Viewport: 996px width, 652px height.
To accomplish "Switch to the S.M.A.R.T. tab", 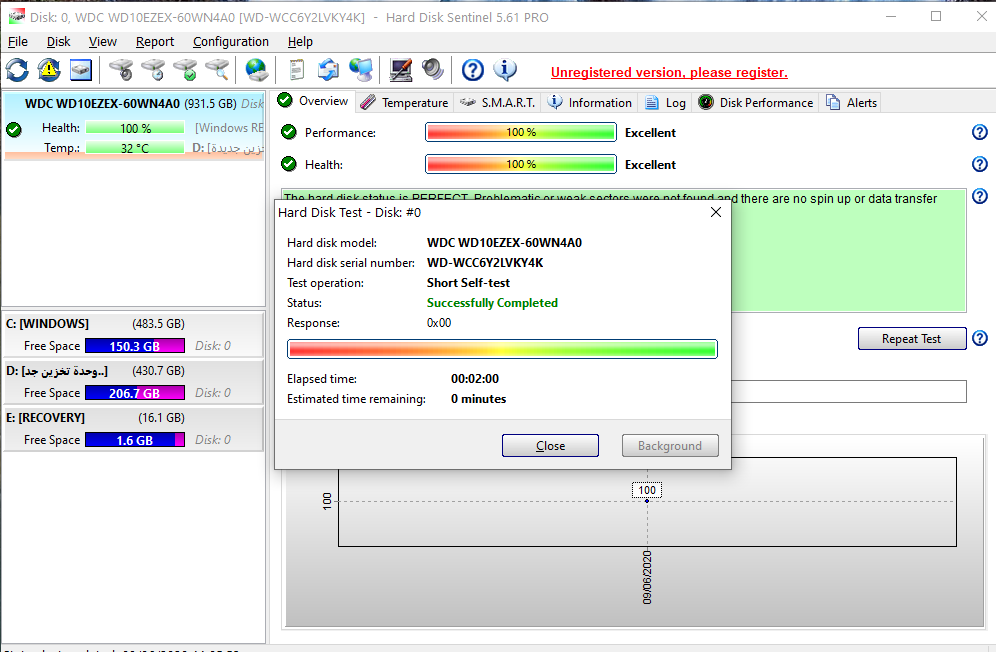I will pyautogui.click(x=498, y=103).
